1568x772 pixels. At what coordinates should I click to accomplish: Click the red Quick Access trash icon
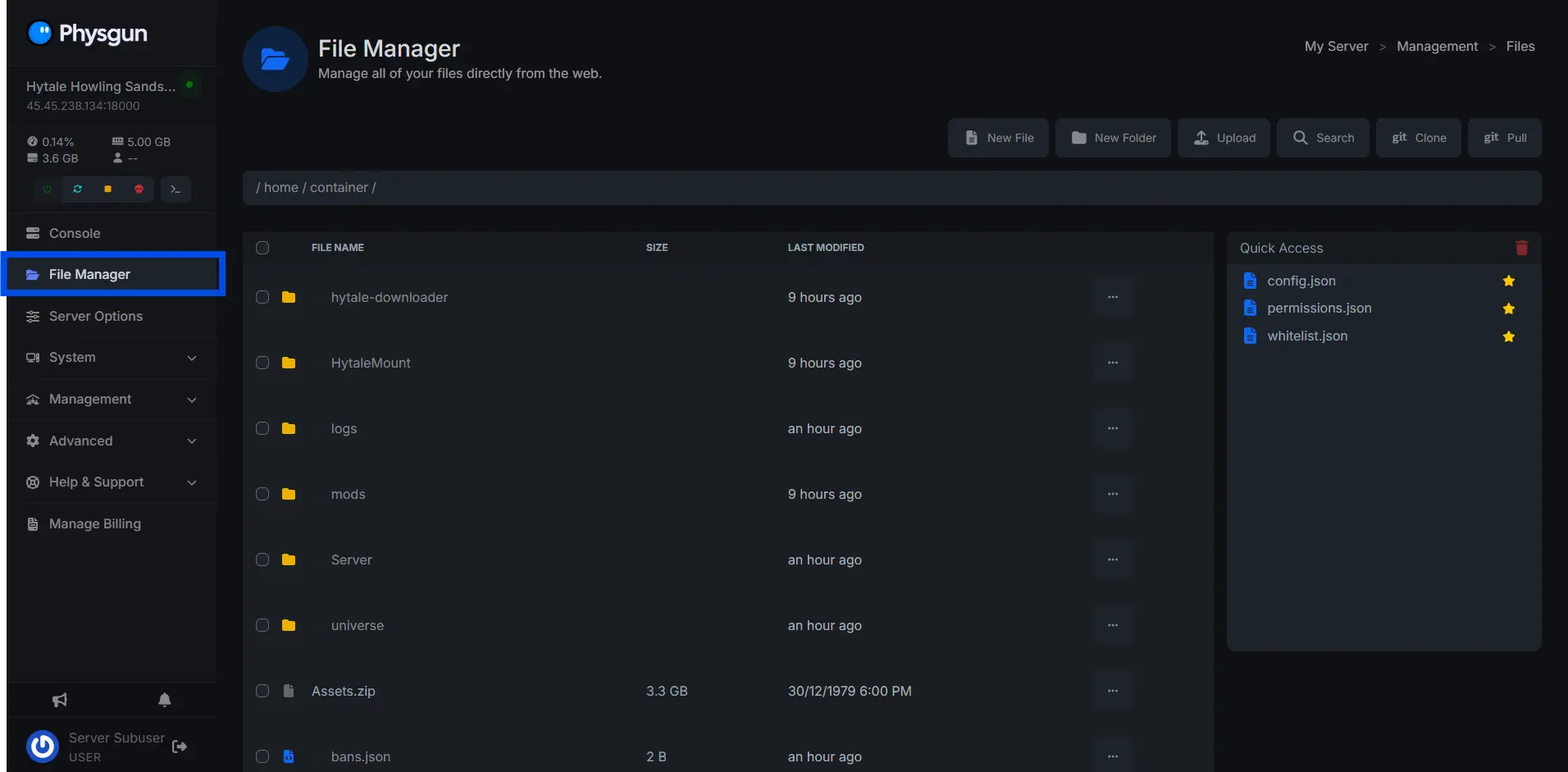pos(1521,248)
